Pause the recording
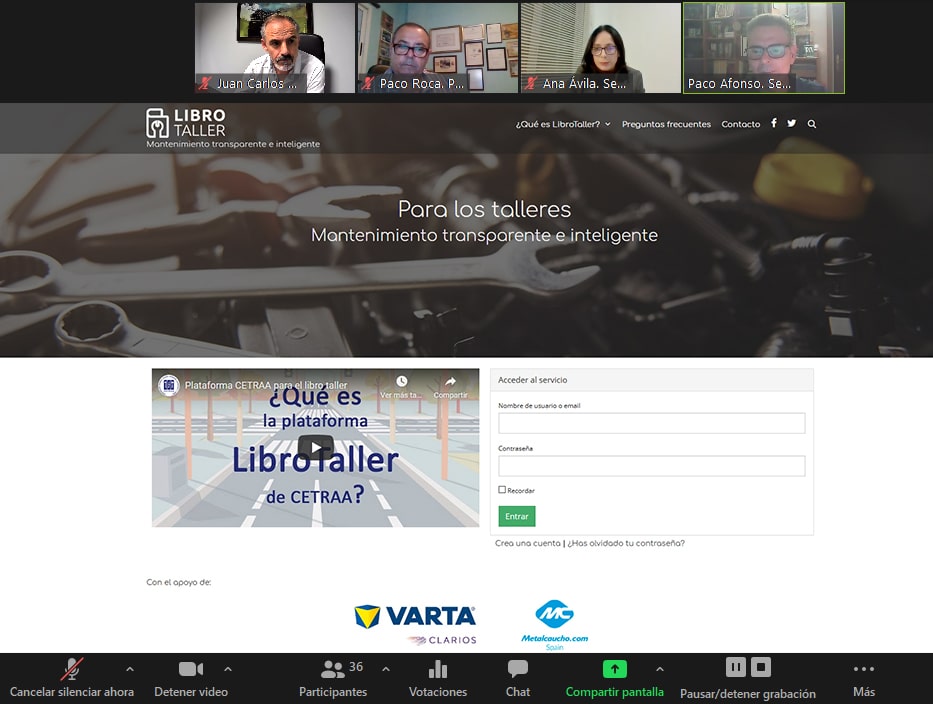933x704 pixels. 735,667
